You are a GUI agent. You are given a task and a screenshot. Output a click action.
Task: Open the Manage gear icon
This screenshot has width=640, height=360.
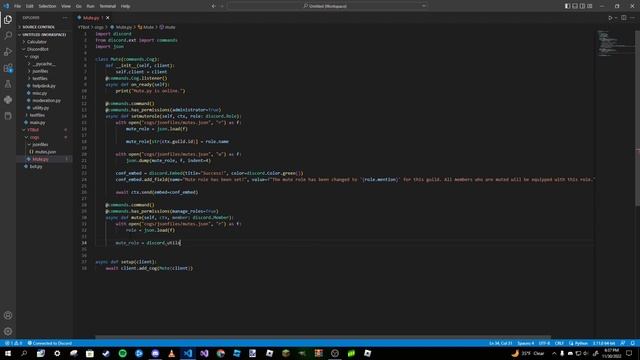point(8,331)
